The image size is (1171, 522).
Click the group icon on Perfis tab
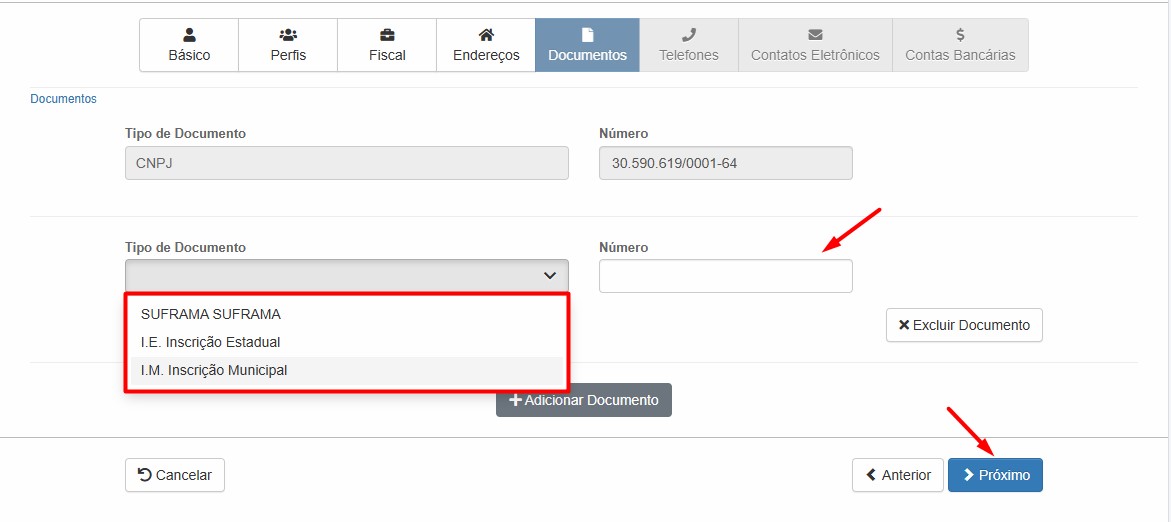point(288,34)
